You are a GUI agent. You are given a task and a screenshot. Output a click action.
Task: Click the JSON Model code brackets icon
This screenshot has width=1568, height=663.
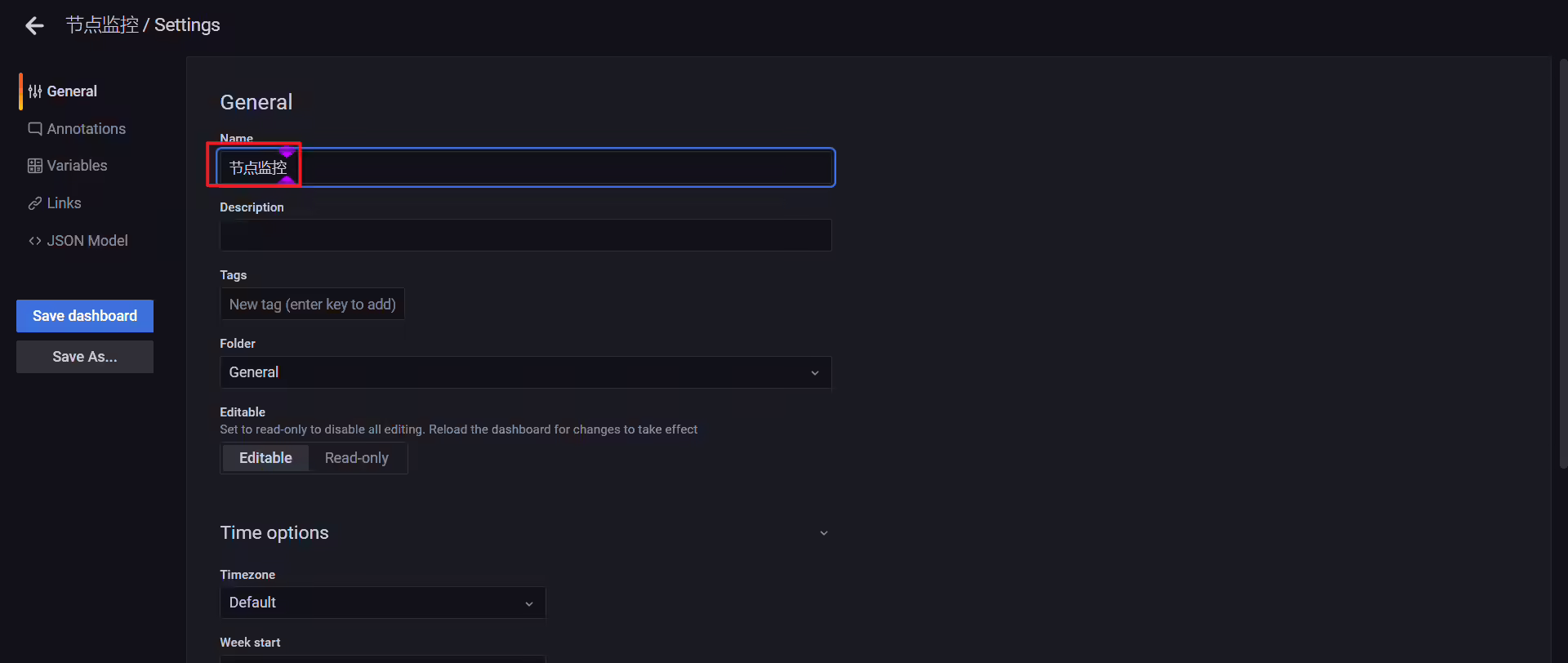35,241
